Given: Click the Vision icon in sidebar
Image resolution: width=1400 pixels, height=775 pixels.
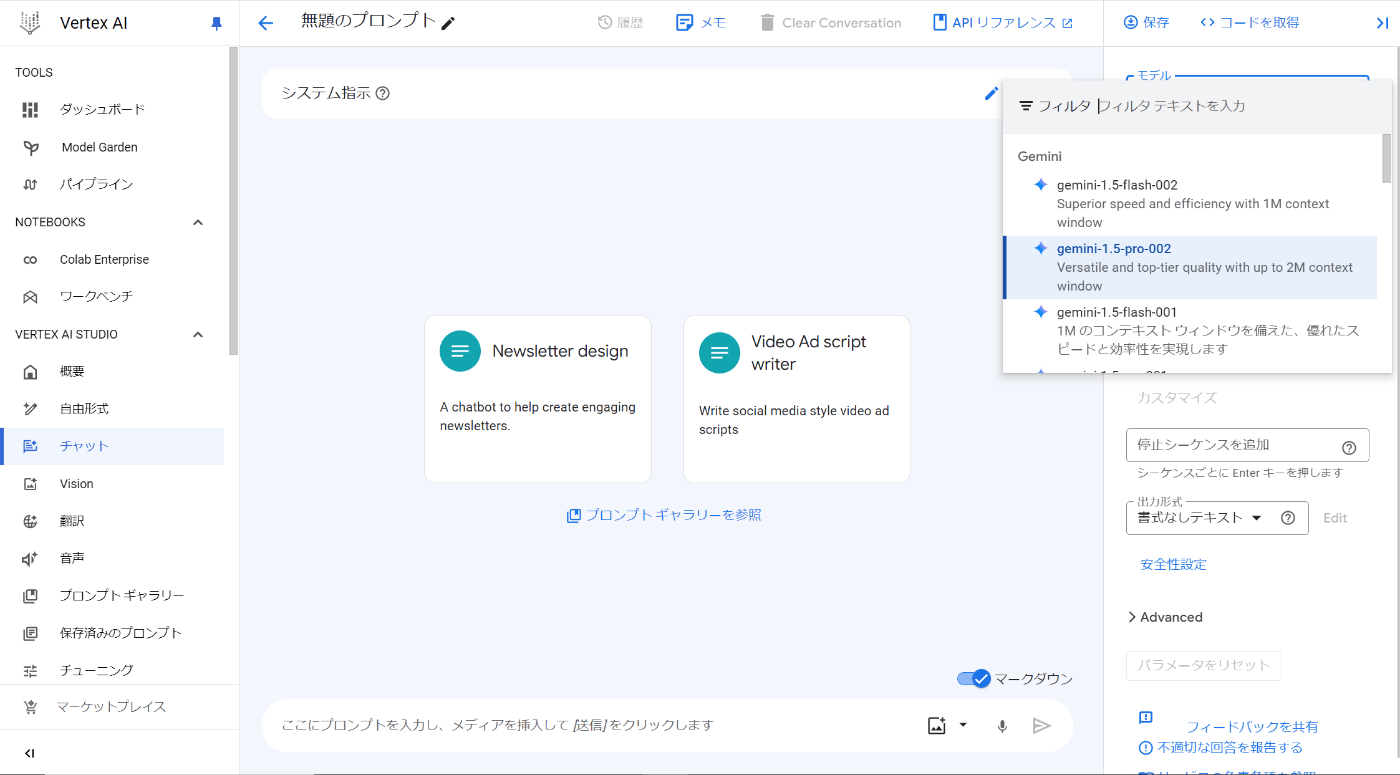Looking at the screenshot, I should click(x=30, y=484).
